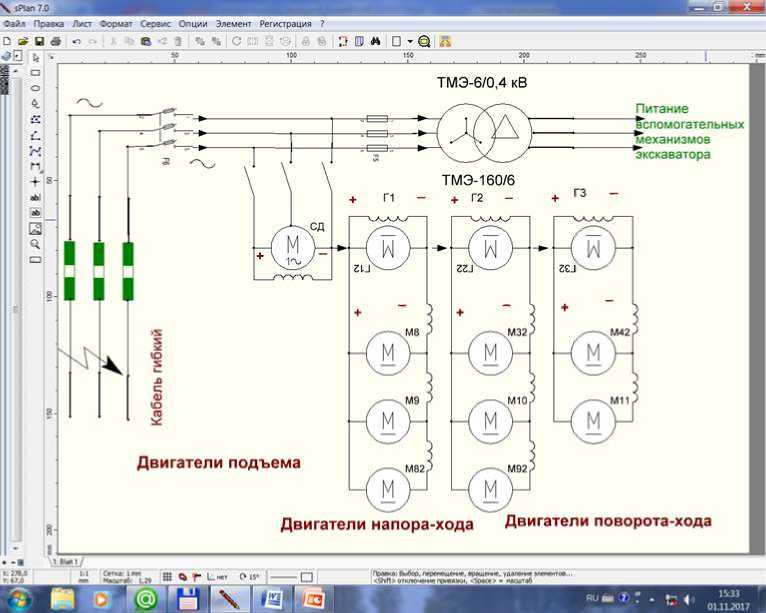Toggle the rubberband flag option
This screenshot has width=766, height=613.
[x=196, y=577]
